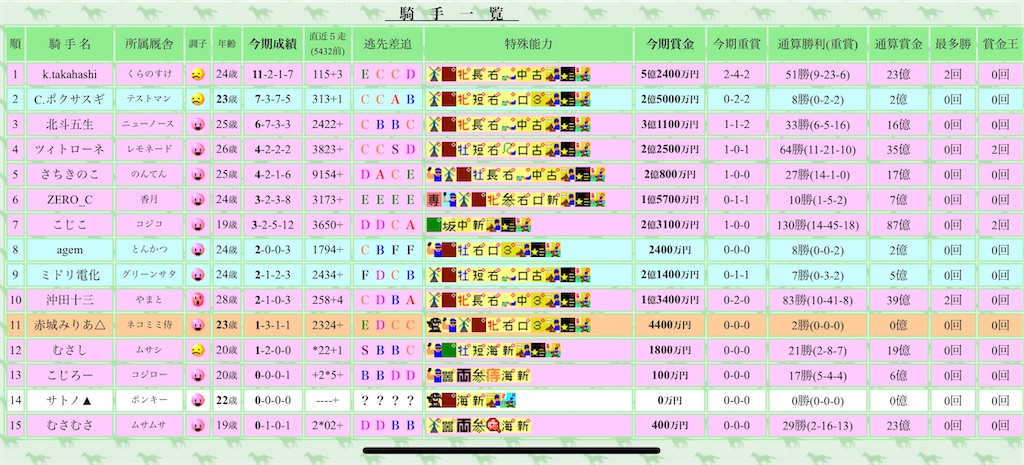Screen dimensions: 1024x465
Task: Click the windmill ability icon in k.takahashi's row
Action: pos(434,74)
